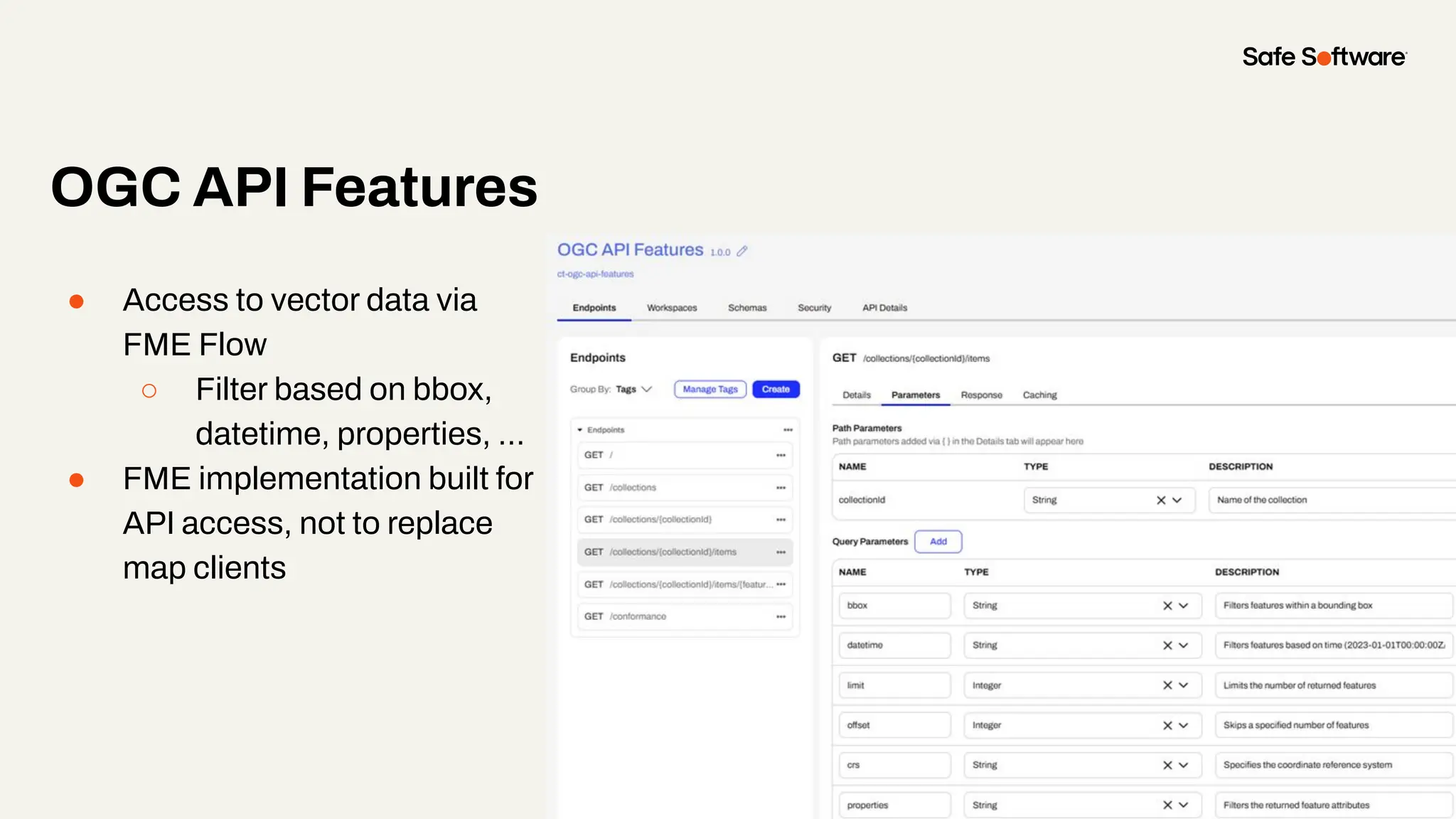Switch to the Workspaces tab

(x=672, y=308)
